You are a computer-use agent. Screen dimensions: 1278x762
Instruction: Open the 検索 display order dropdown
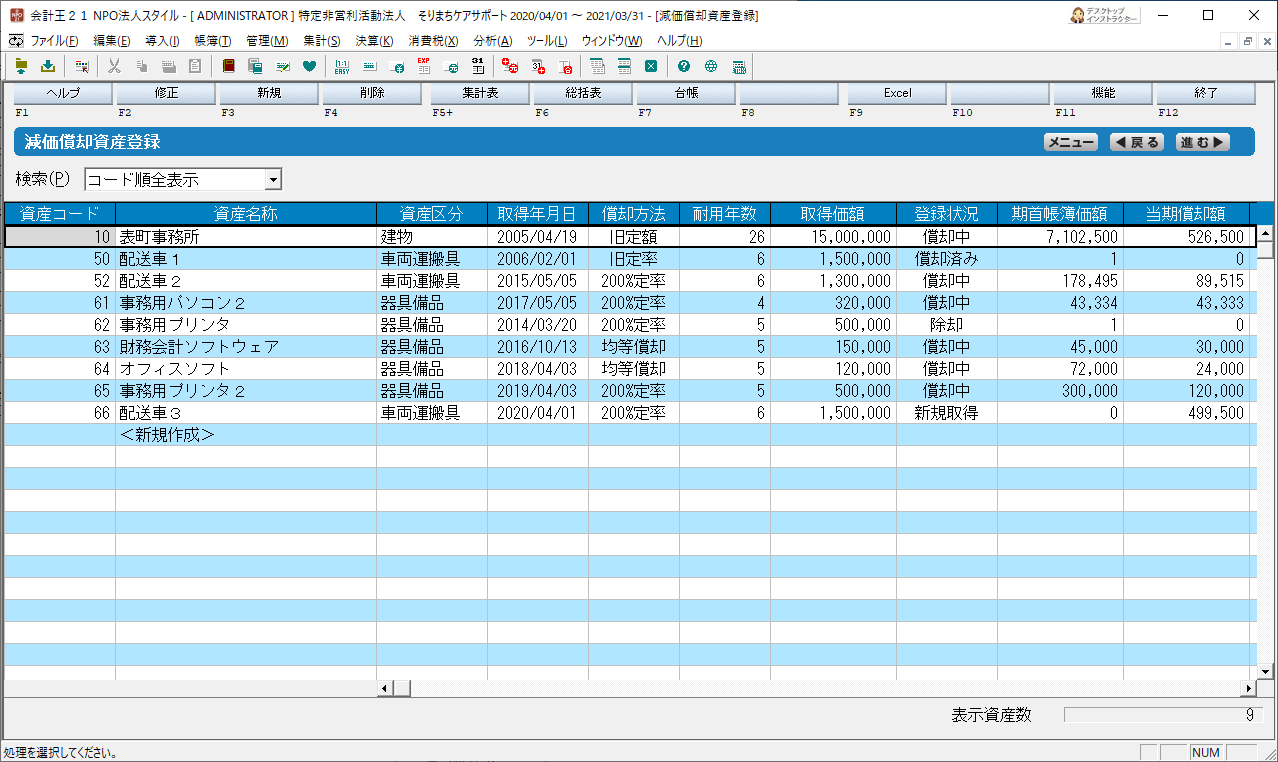click(272, 180)
